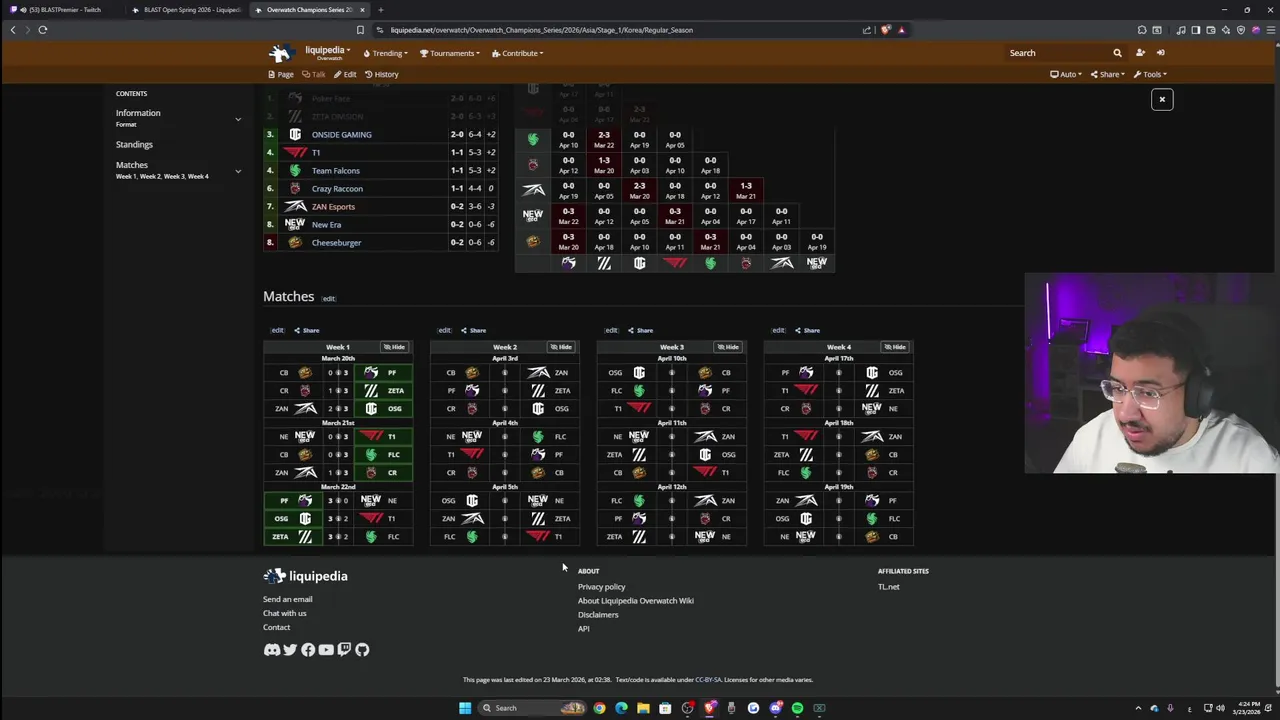This screenshot has height=720, width=1280.
Task: Go to Standings in the contents sidebar
Action: point(134,145)
